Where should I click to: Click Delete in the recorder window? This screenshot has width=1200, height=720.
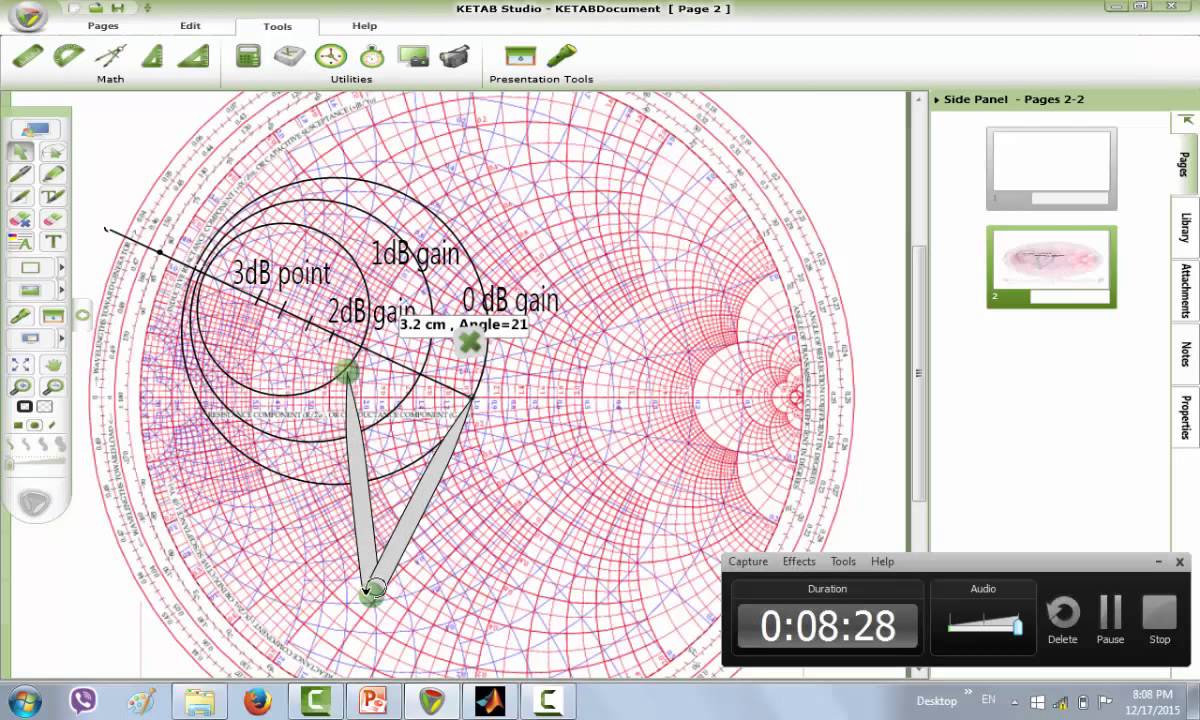(1062, 619)
